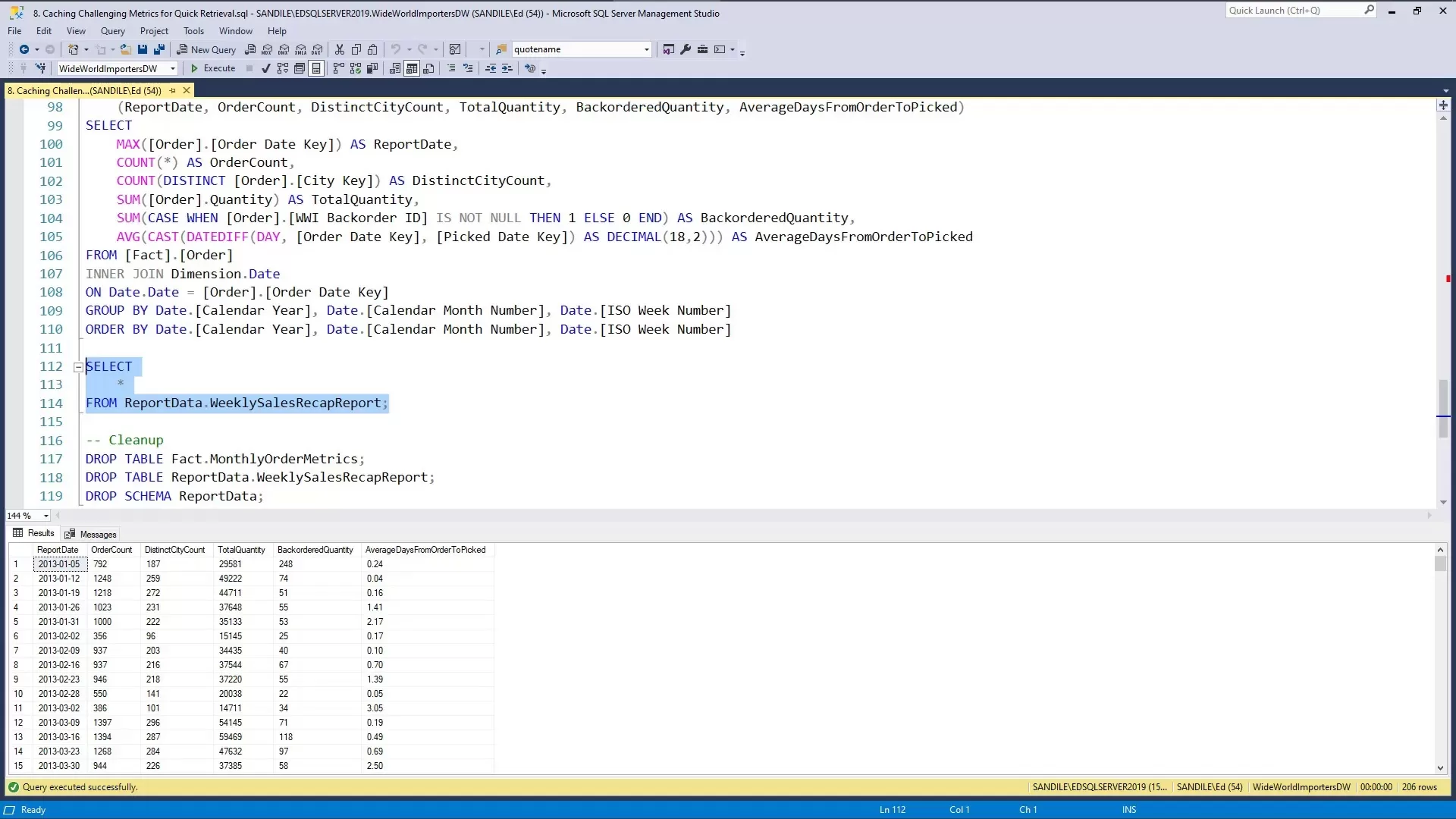Parse the current query
The width and height of the screenshot is (1456, 819).
point(265,68)
